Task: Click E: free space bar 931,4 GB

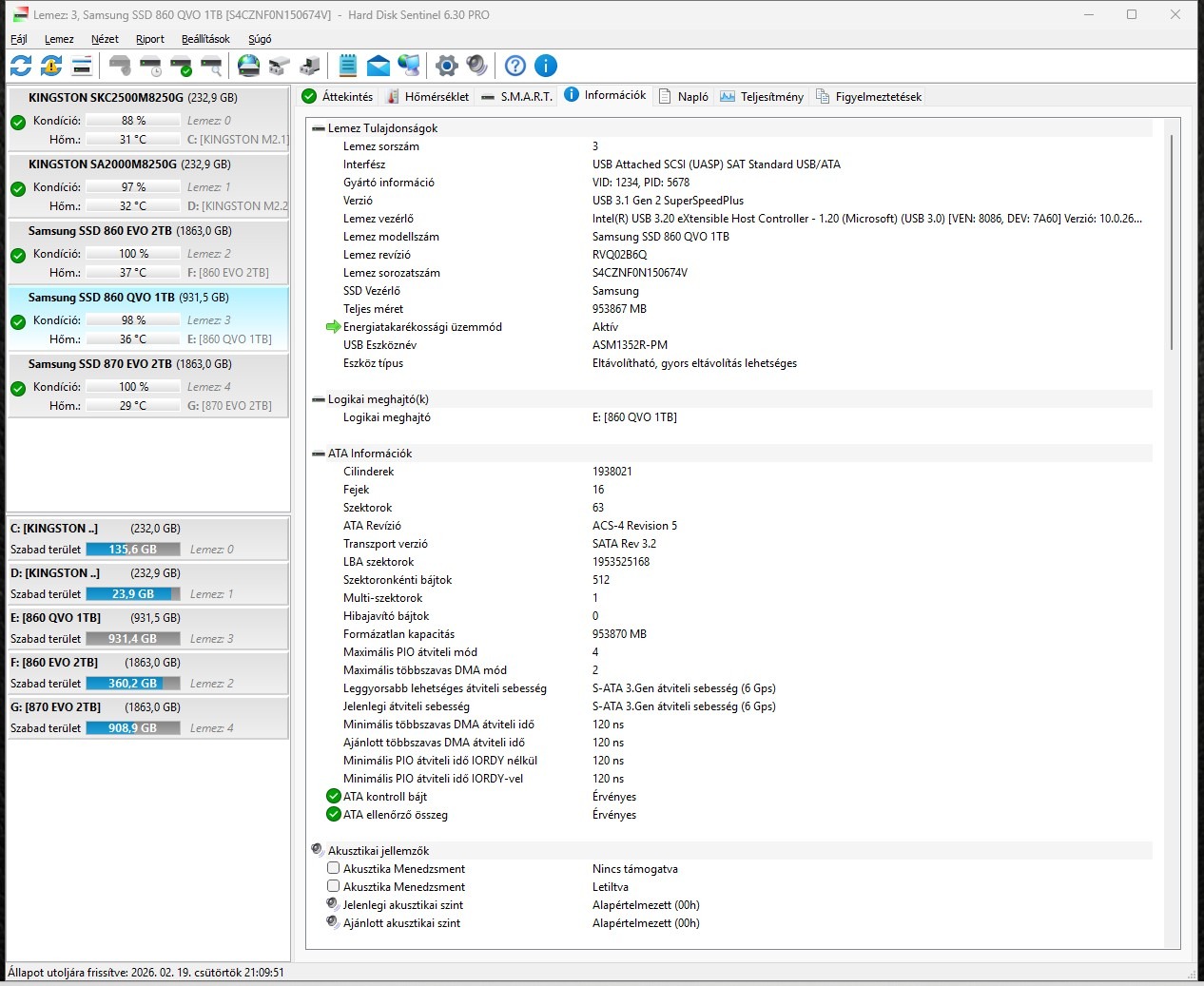Action: coord(133,638)
